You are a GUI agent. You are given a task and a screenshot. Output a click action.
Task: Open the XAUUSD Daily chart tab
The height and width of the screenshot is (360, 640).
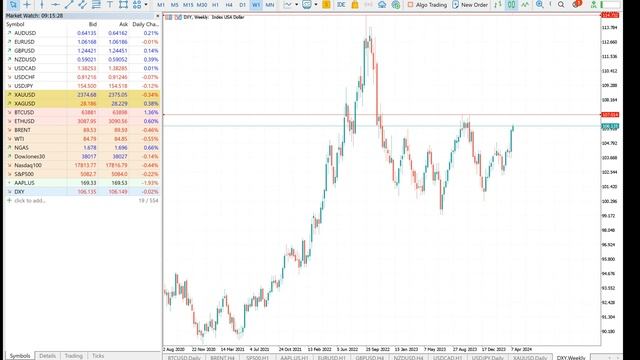pyautogui.click(x=530, y=358)
